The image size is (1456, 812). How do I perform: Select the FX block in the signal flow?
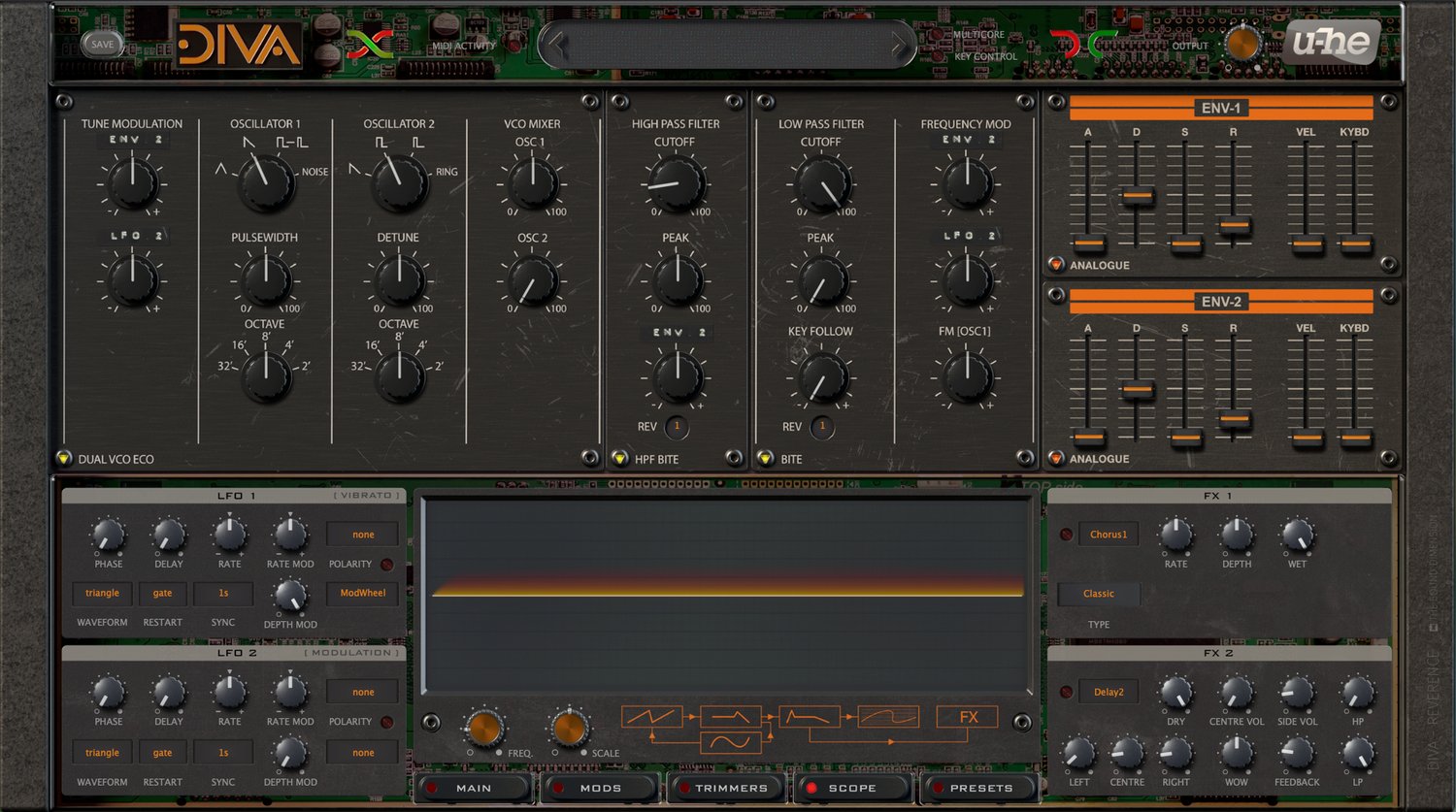click(968, 717)
